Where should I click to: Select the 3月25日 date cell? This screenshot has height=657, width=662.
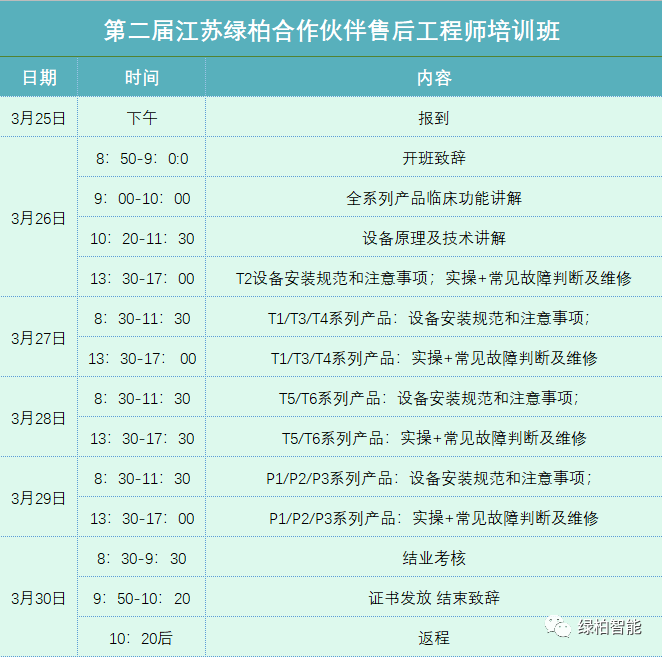(x=39, y=117)
